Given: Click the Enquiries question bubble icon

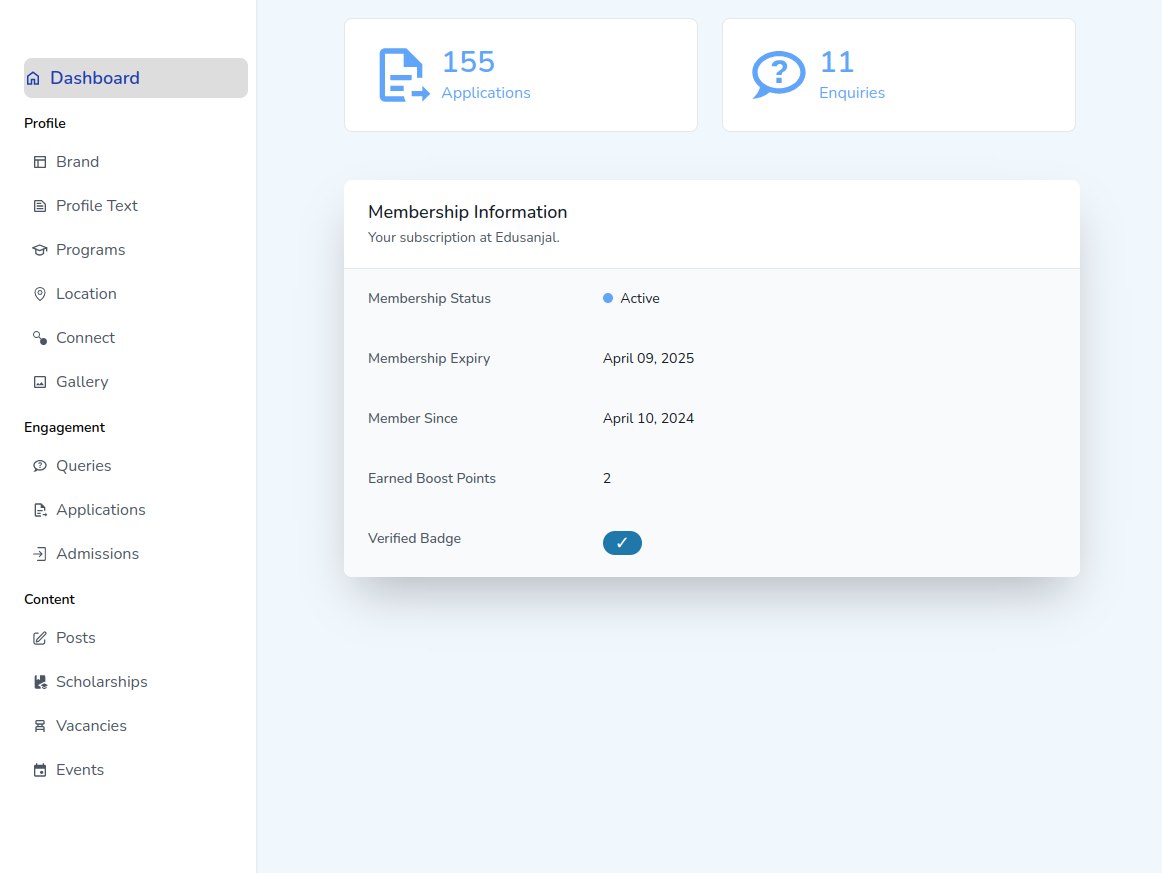Looking at the screenshot, I should pyautogui.click(x=778, y=75).
